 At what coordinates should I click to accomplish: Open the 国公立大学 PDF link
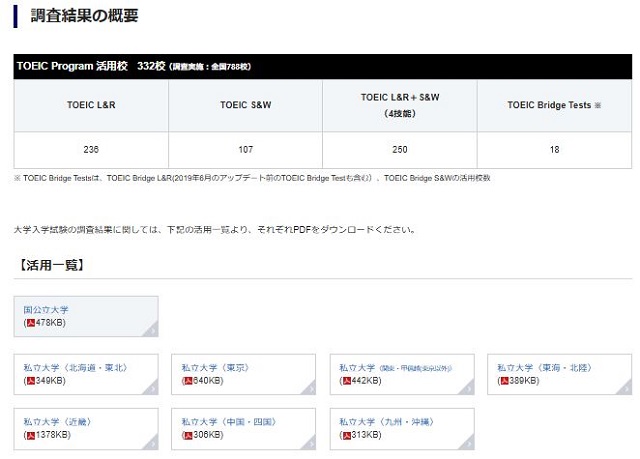click(x=46, y=310)
